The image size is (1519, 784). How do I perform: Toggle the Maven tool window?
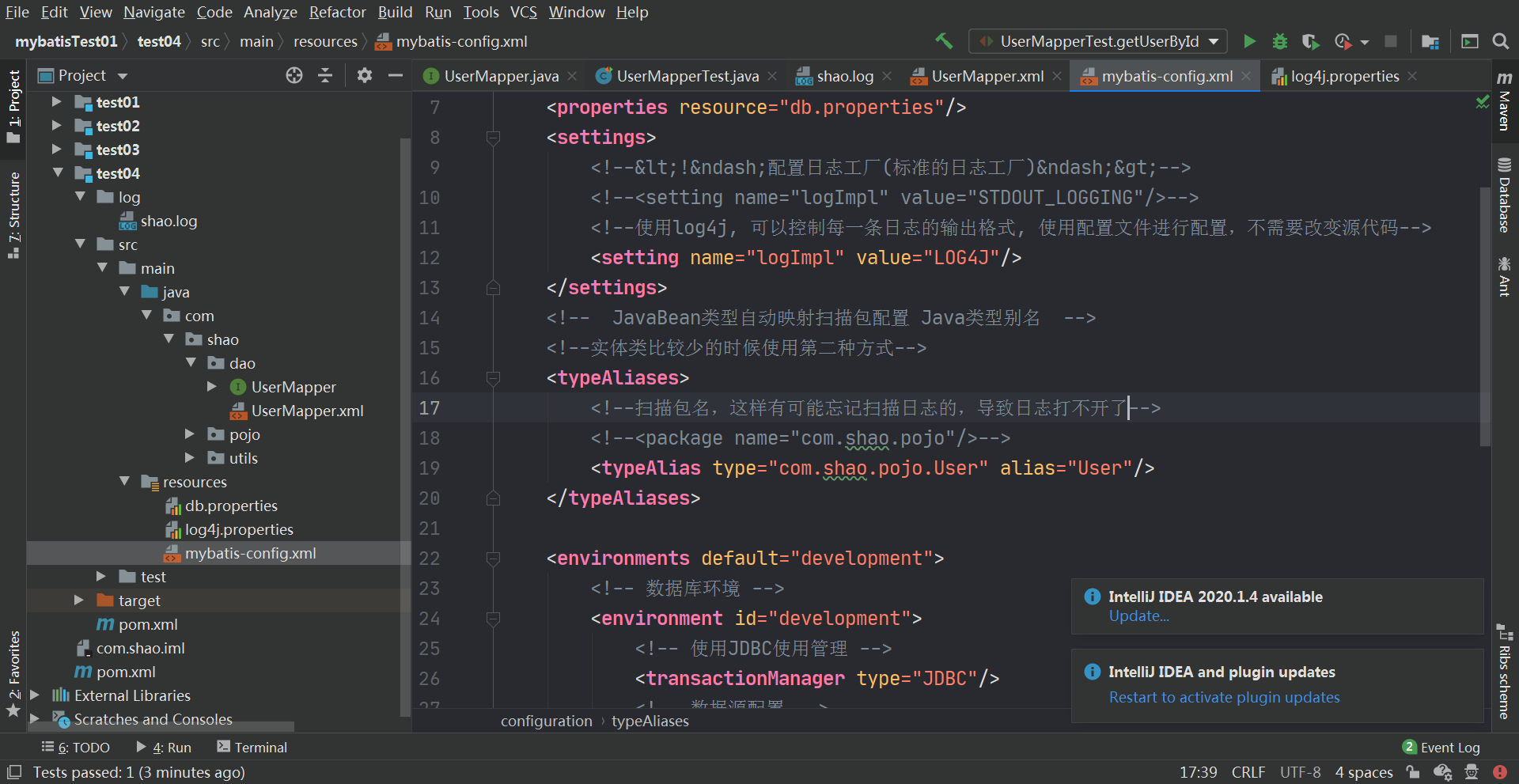tap(1505, 101)
